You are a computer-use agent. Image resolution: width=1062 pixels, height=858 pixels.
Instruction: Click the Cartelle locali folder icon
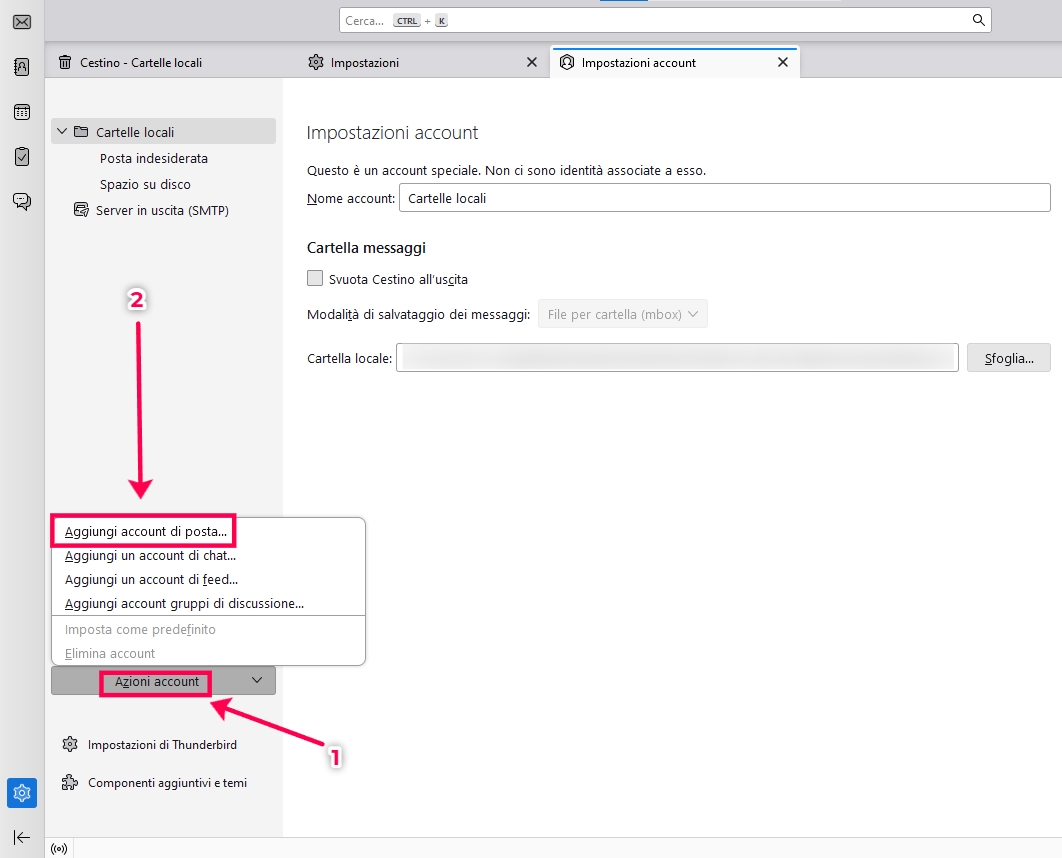coord(81,131)
